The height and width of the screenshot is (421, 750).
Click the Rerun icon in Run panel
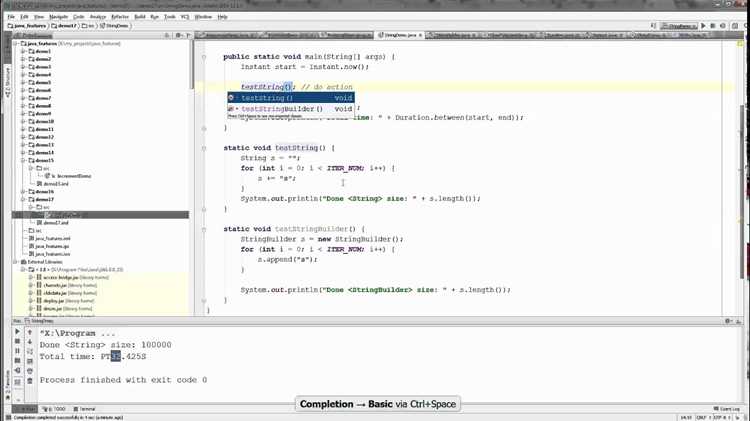coord(17,332)
